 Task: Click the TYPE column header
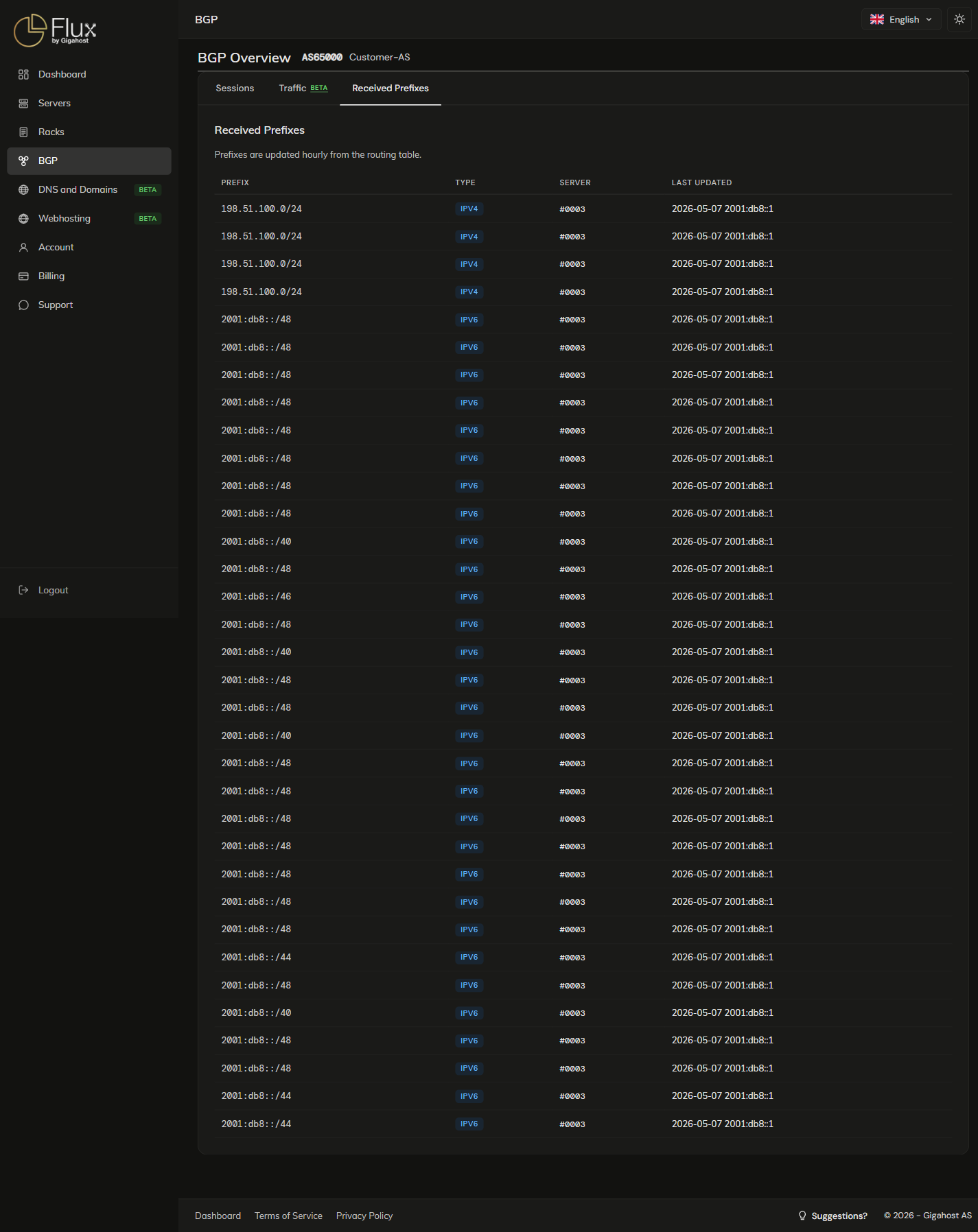465,182
